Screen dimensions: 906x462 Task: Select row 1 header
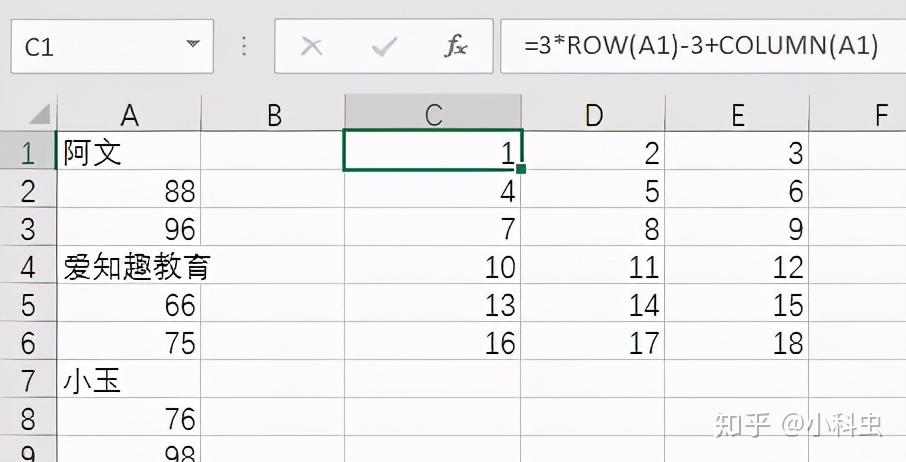[28, 151]
